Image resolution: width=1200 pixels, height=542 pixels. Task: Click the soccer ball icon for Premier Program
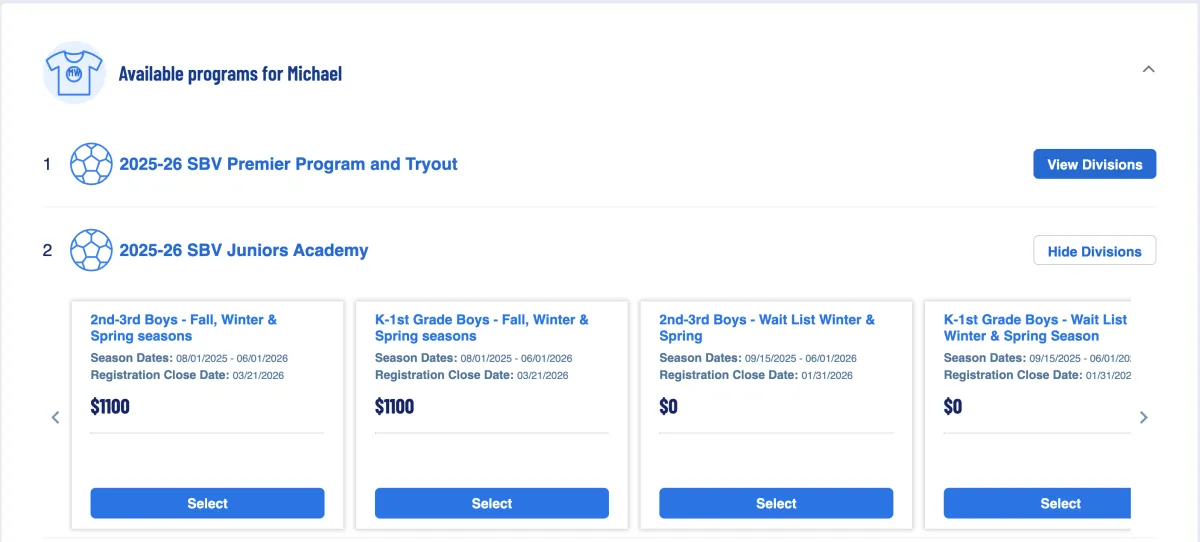pos(91,164)
